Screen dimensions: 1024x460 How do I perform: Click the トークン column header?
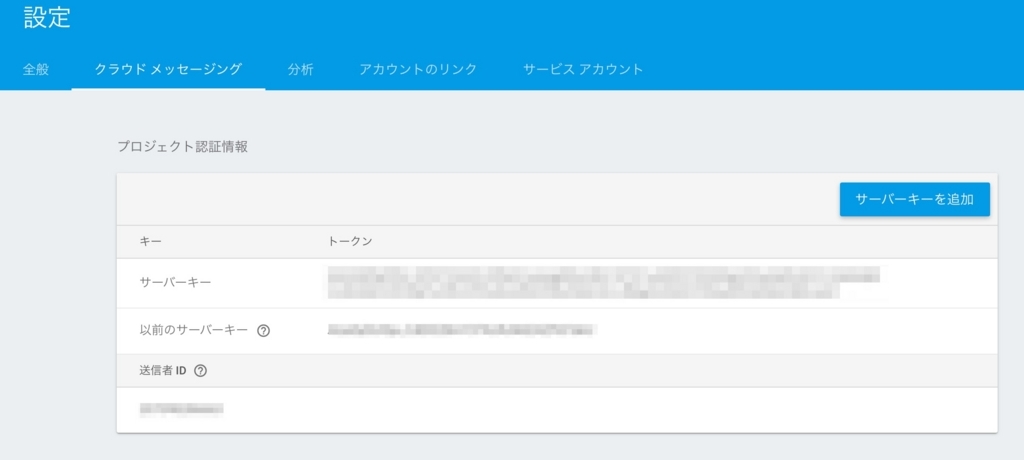click(350, 242)
